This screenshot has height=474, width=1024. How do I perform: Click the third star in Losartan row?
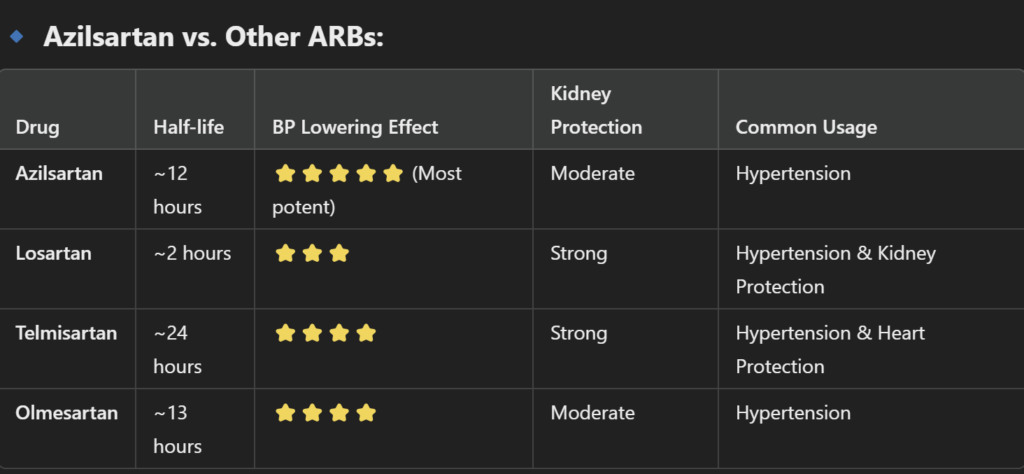(339, 253)
